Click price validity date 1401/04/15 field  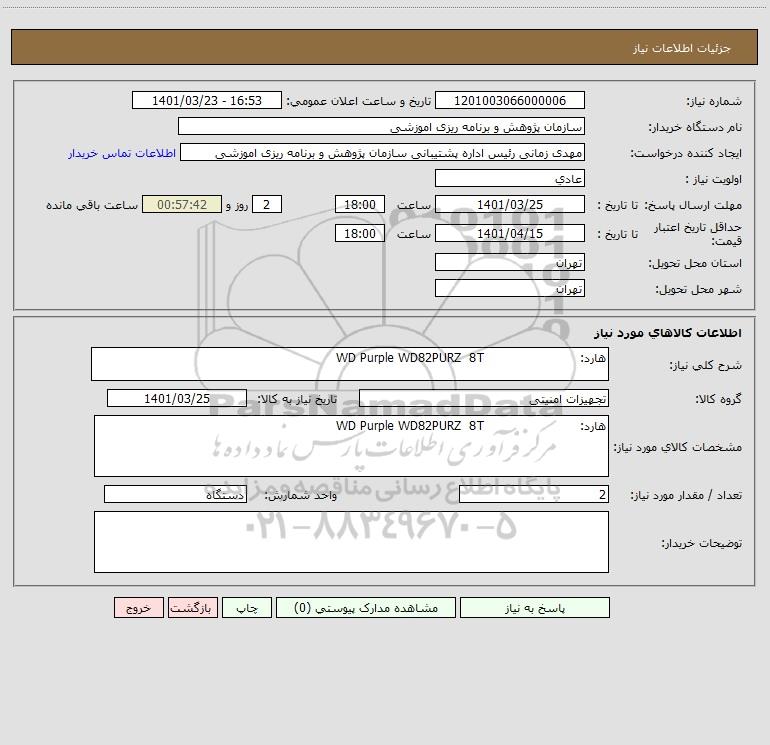pyautogui.click(x=510, y=233)
